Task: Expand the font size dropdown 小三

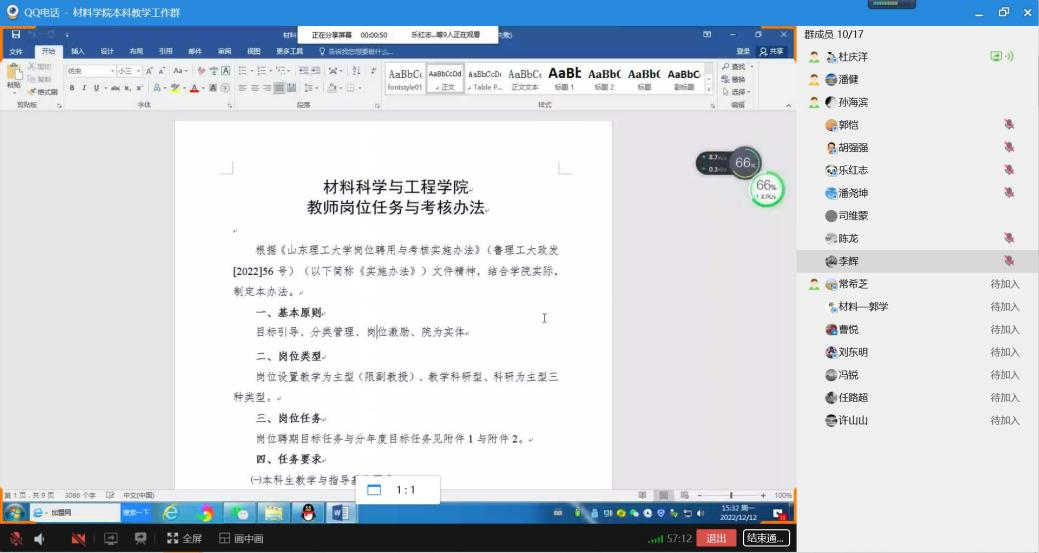Action: coord(140,71)
